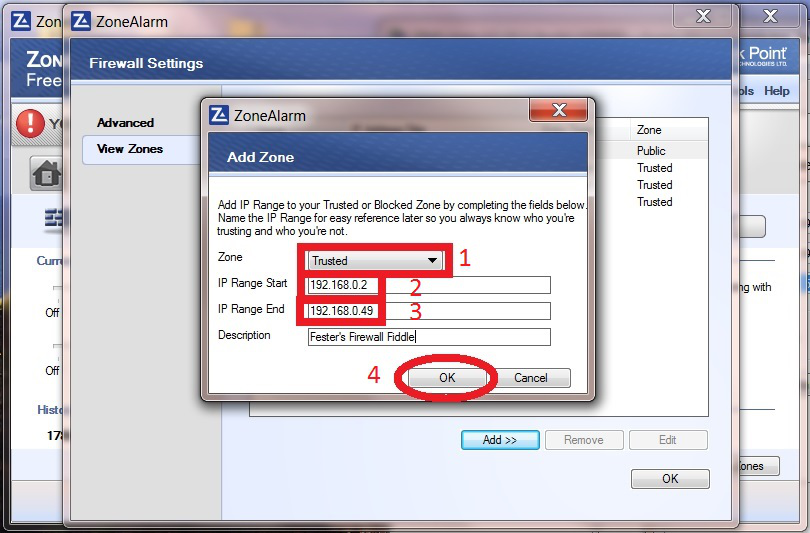
Task: Click the ZoneAlarm logo in Add Zone title bar
Action: [x=219, y=114]
